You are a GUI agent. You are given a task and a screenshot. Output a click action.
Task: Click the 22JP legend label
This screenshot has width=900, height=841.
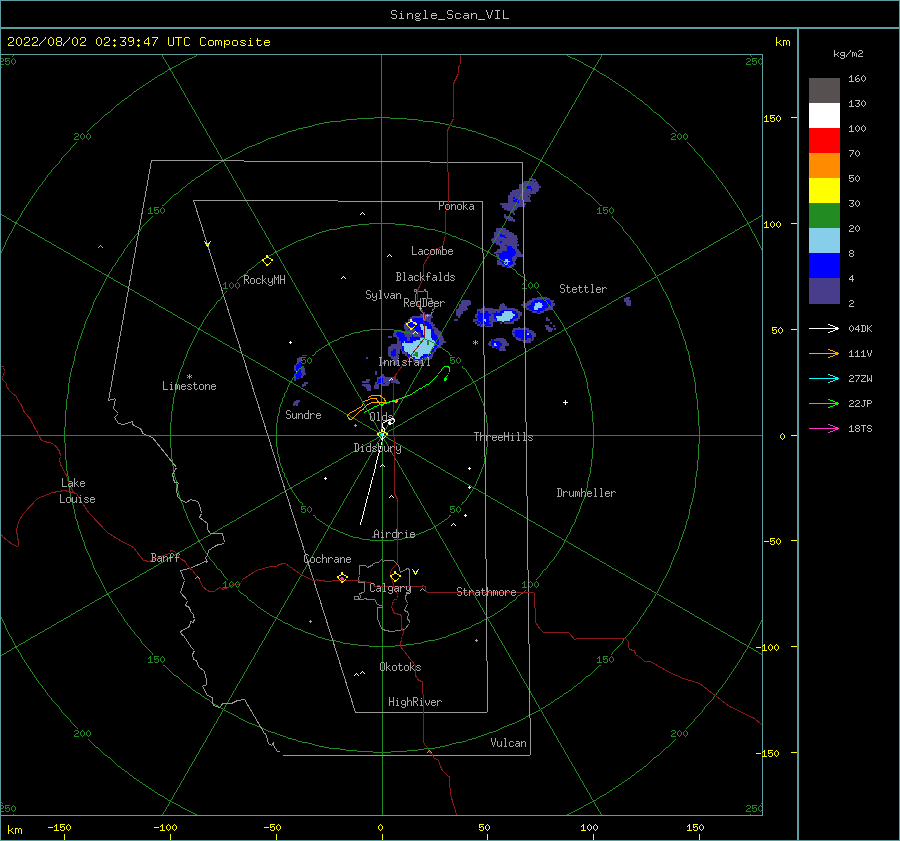[x=860, y=404]
